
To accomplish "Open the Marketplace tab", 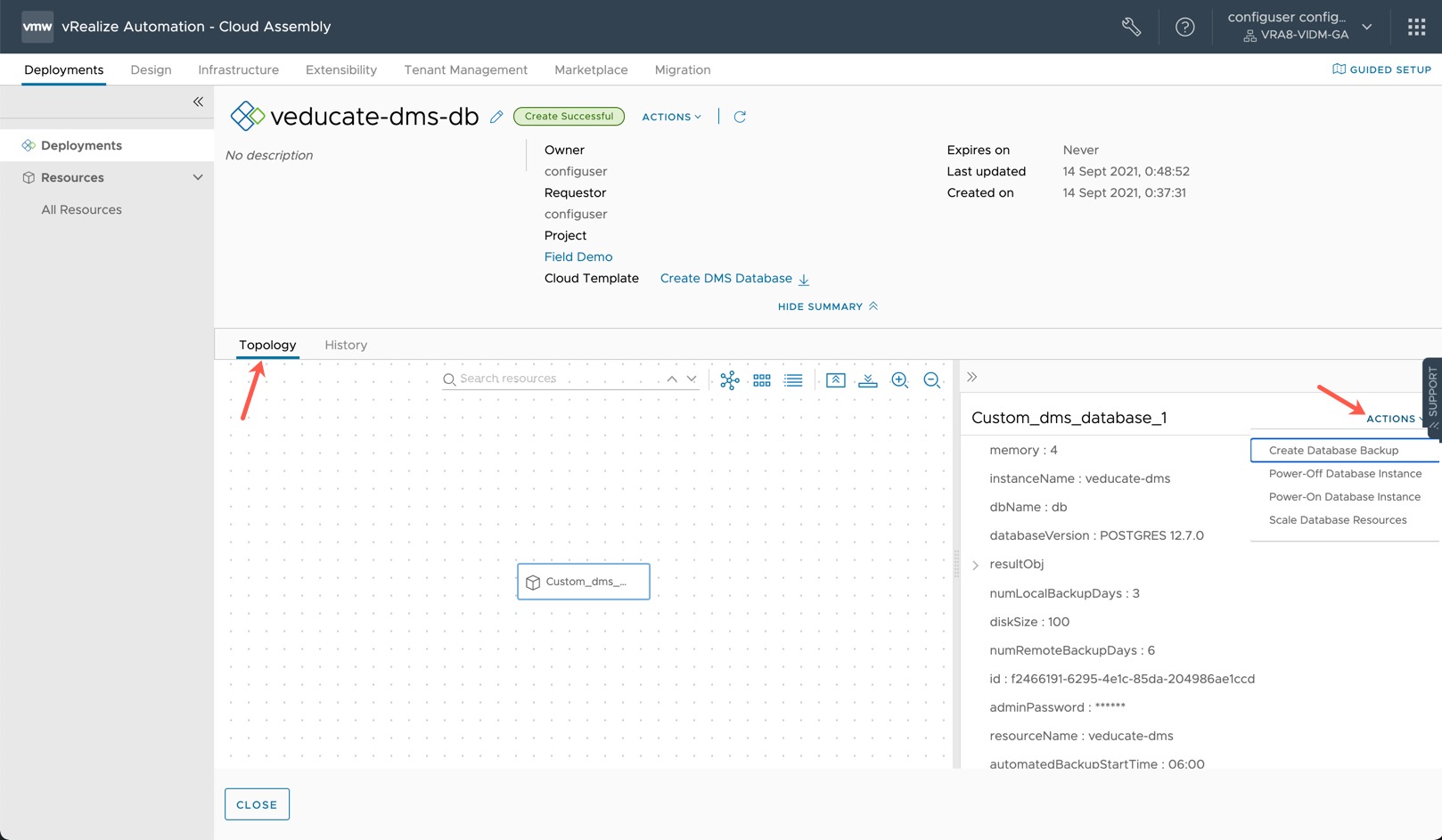I will coord(591,69).
